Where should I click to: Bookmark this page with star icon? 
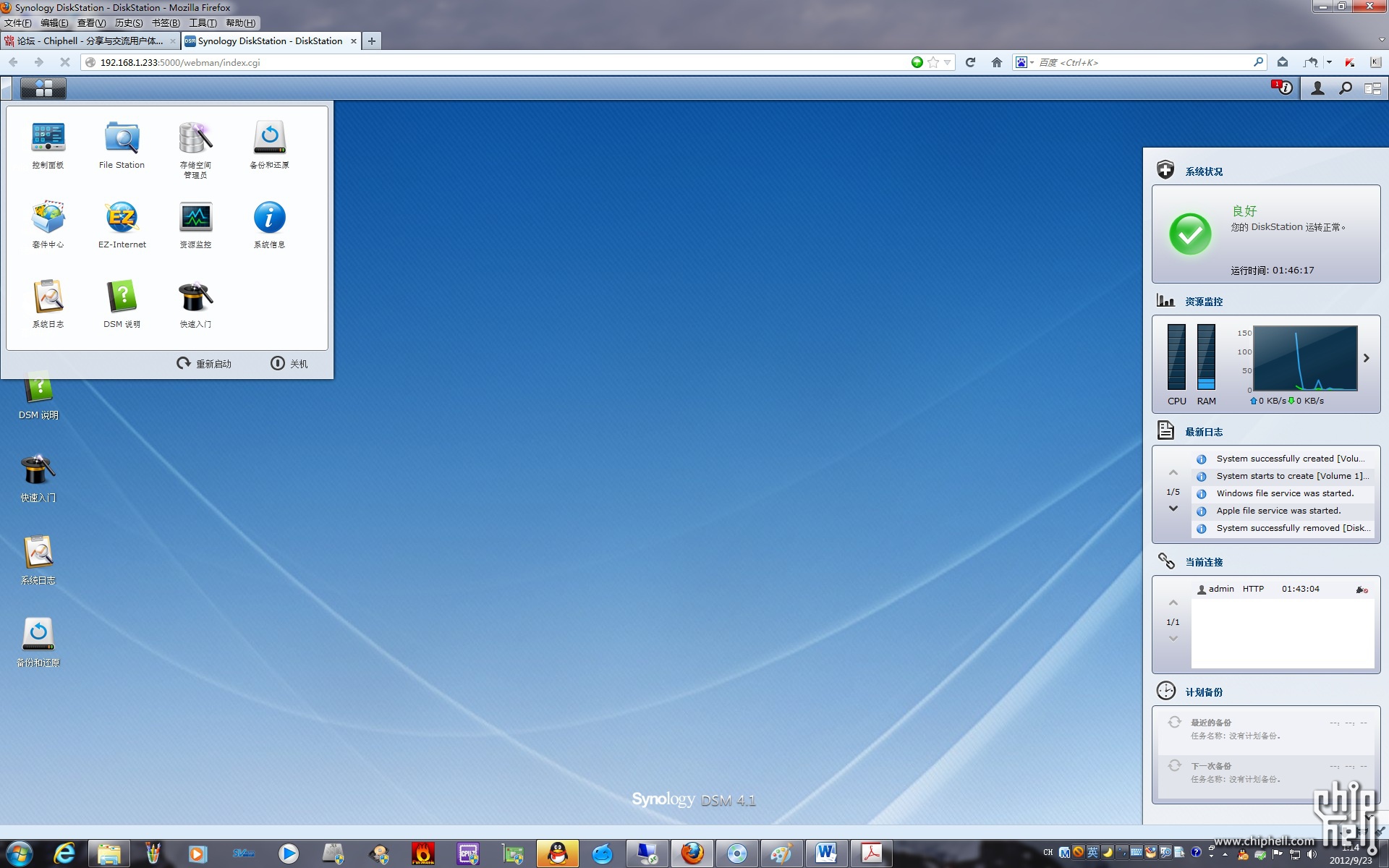[x=933, y=62]
